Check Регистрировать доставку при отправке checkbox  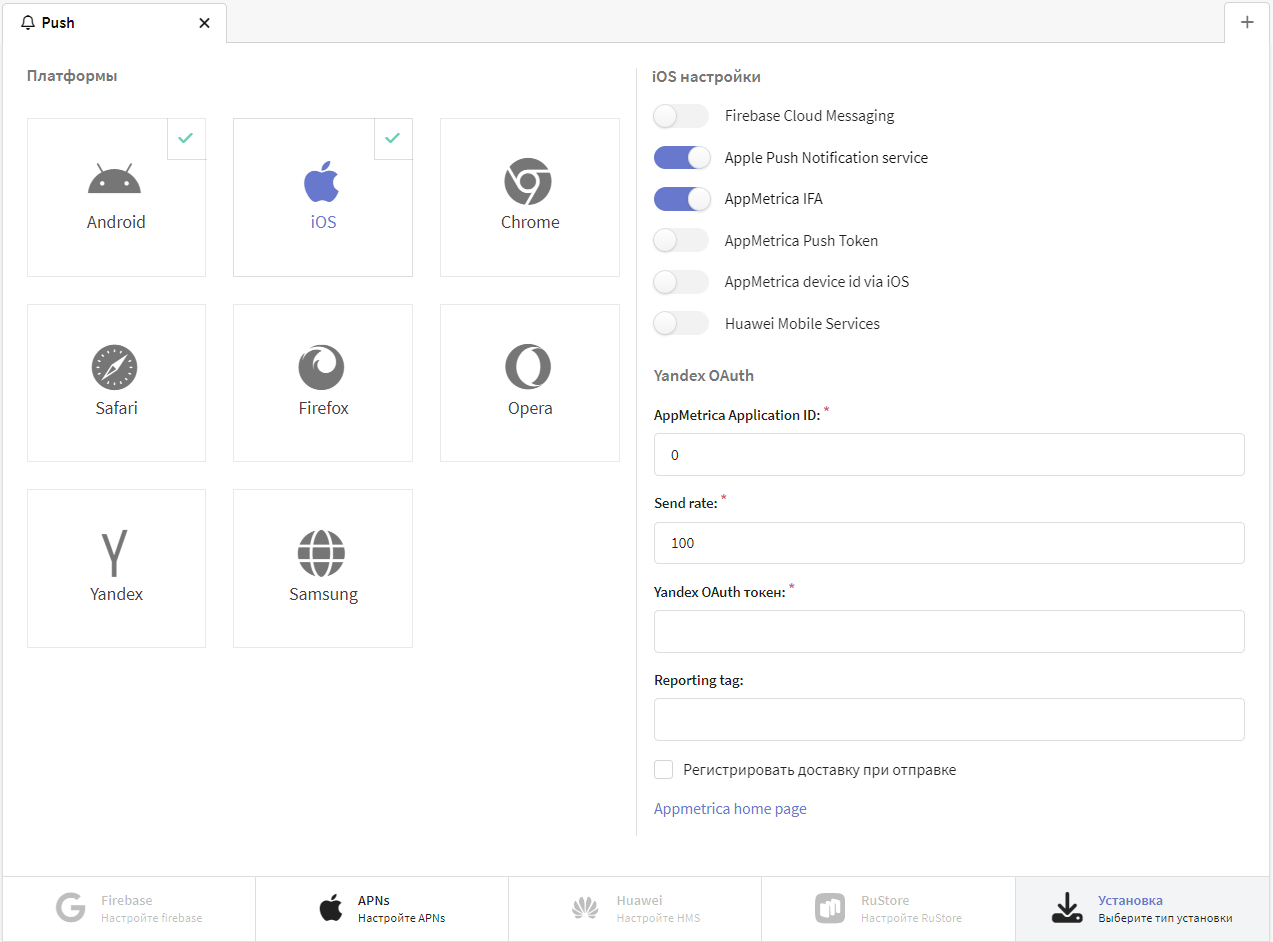point(663,769)
